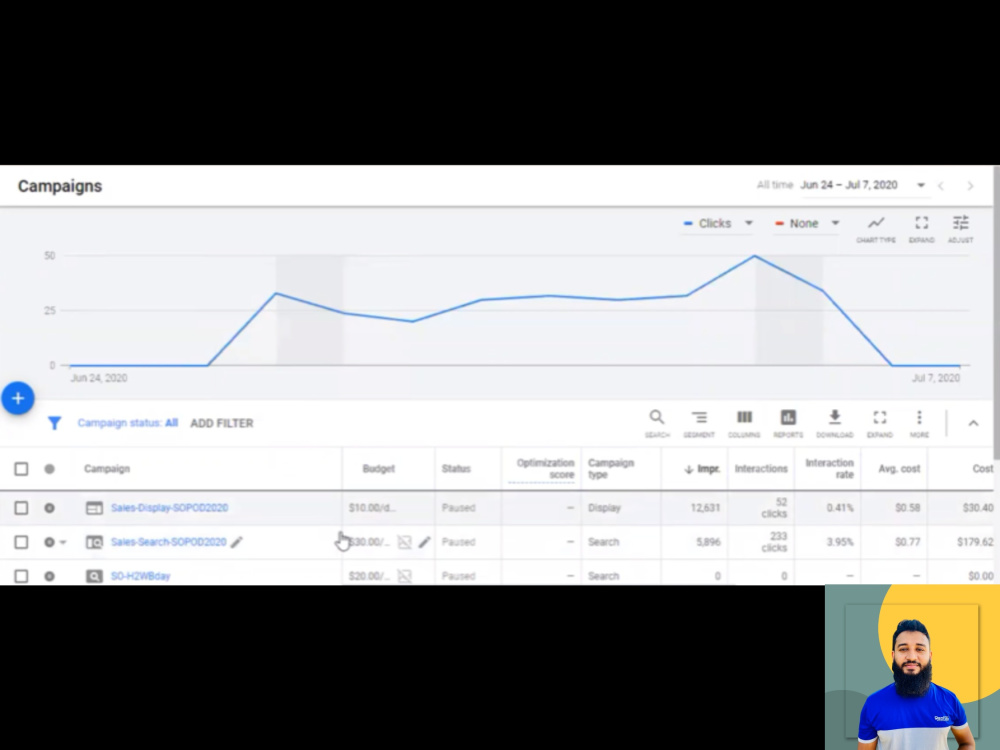Screen dimensions: 1000x750
Task: Click Interaction rate column header
Action: (829, 469)
